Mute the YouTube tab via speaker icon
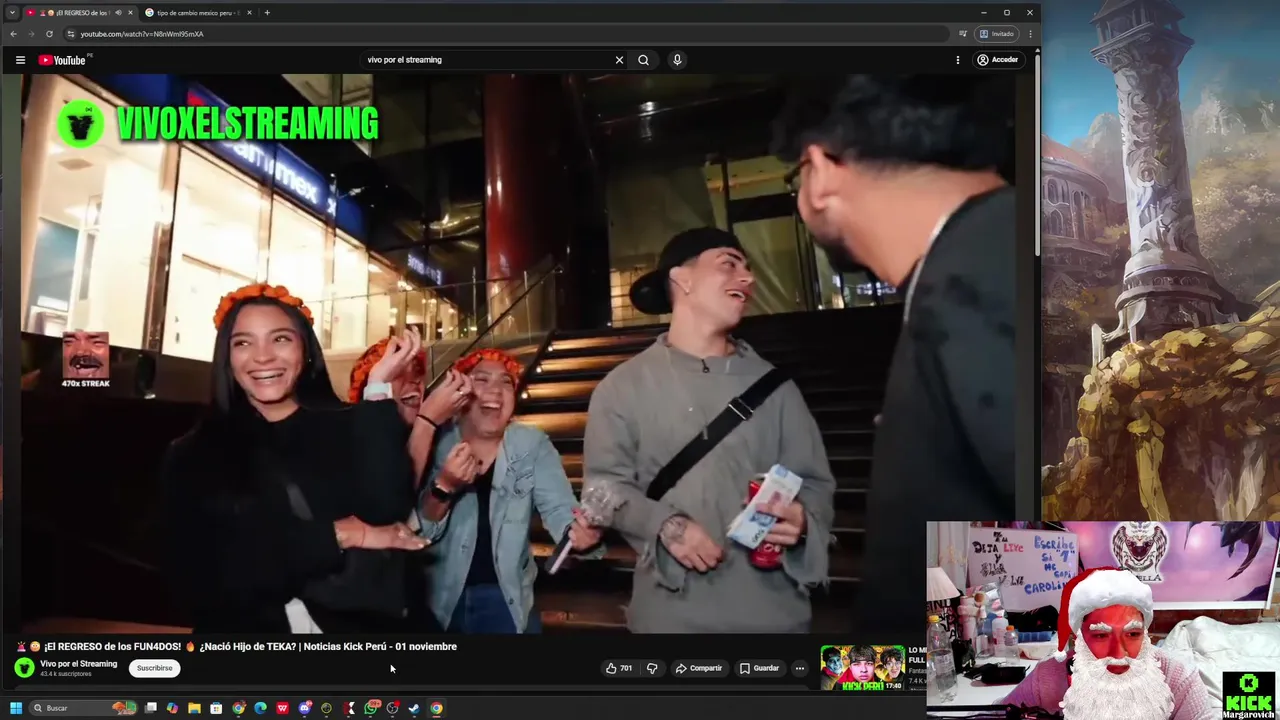1280x720 pixels. click(118, 13)
